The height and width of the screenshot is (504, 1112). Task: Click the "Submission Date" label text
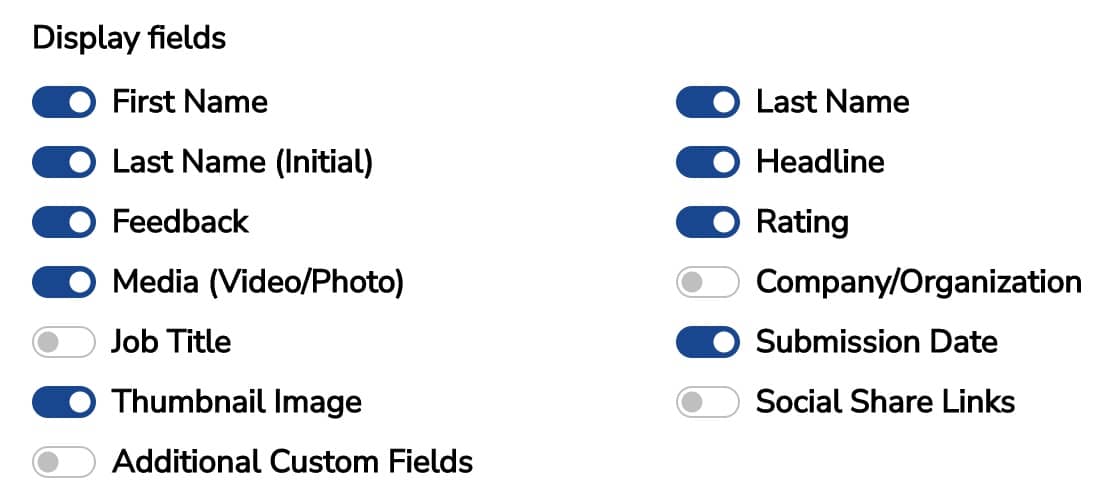876,342
